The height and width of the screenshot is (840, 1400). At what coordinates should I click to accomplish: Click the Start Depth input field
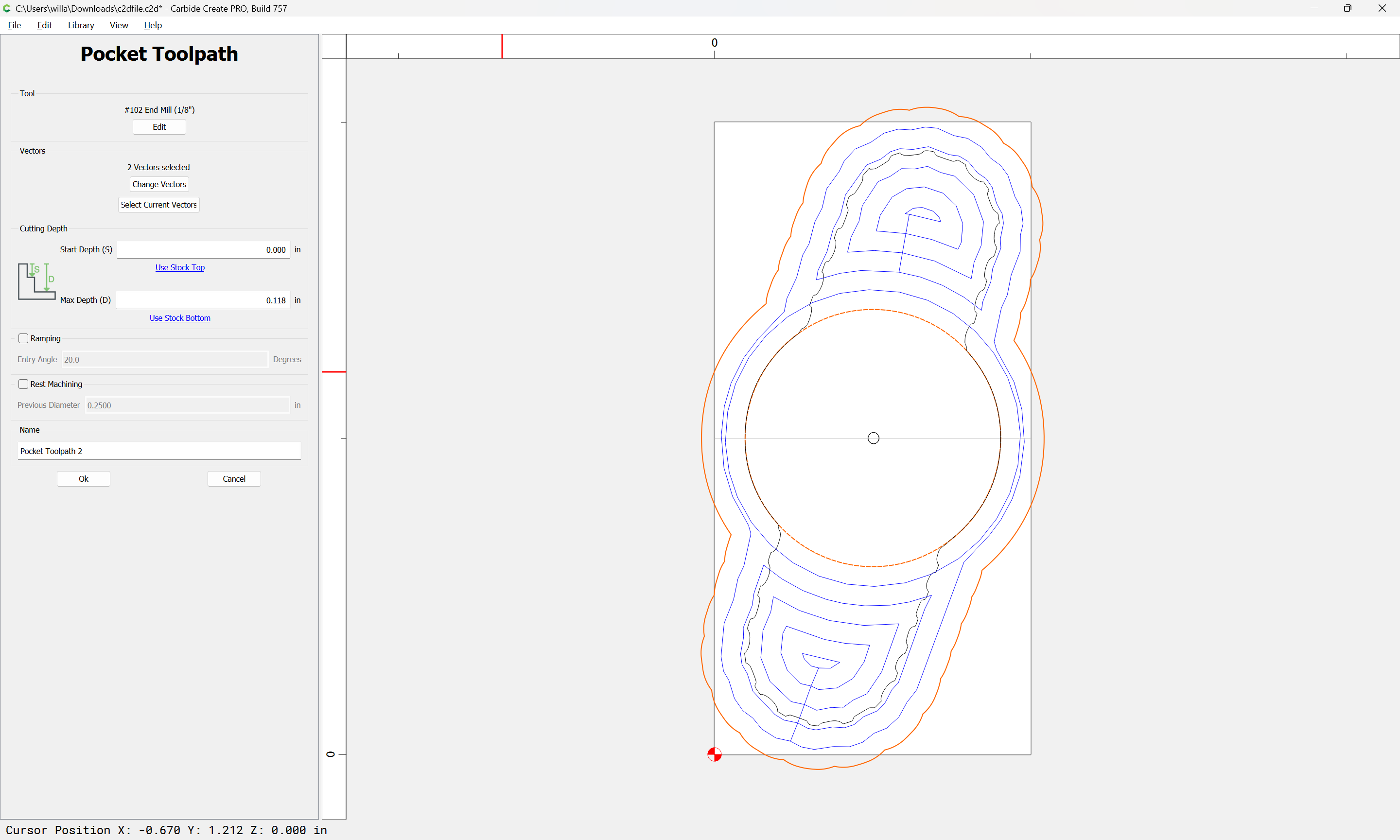click(x=203, y=250)
